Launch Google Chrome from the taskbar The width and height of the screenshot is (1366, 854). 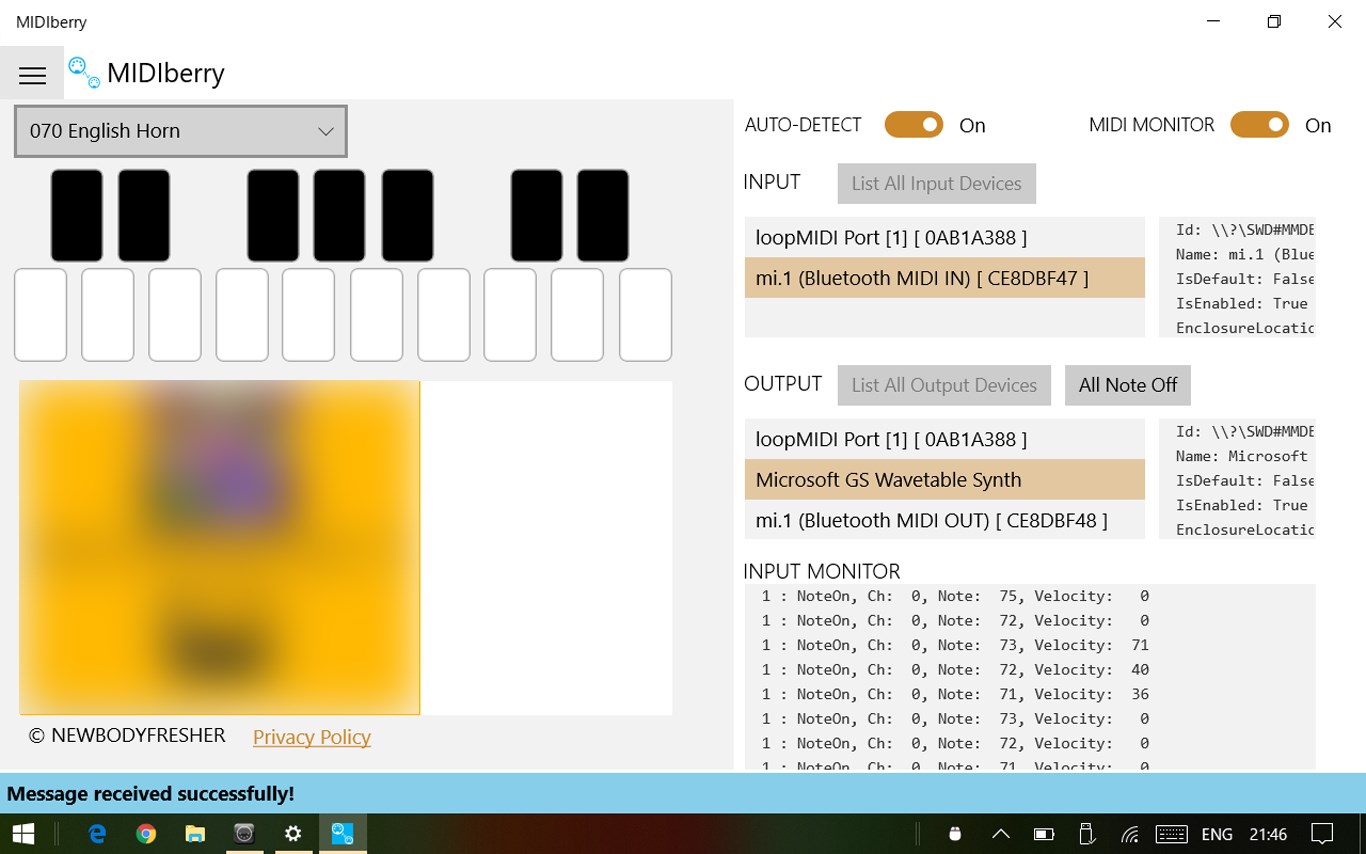point(146,833)
